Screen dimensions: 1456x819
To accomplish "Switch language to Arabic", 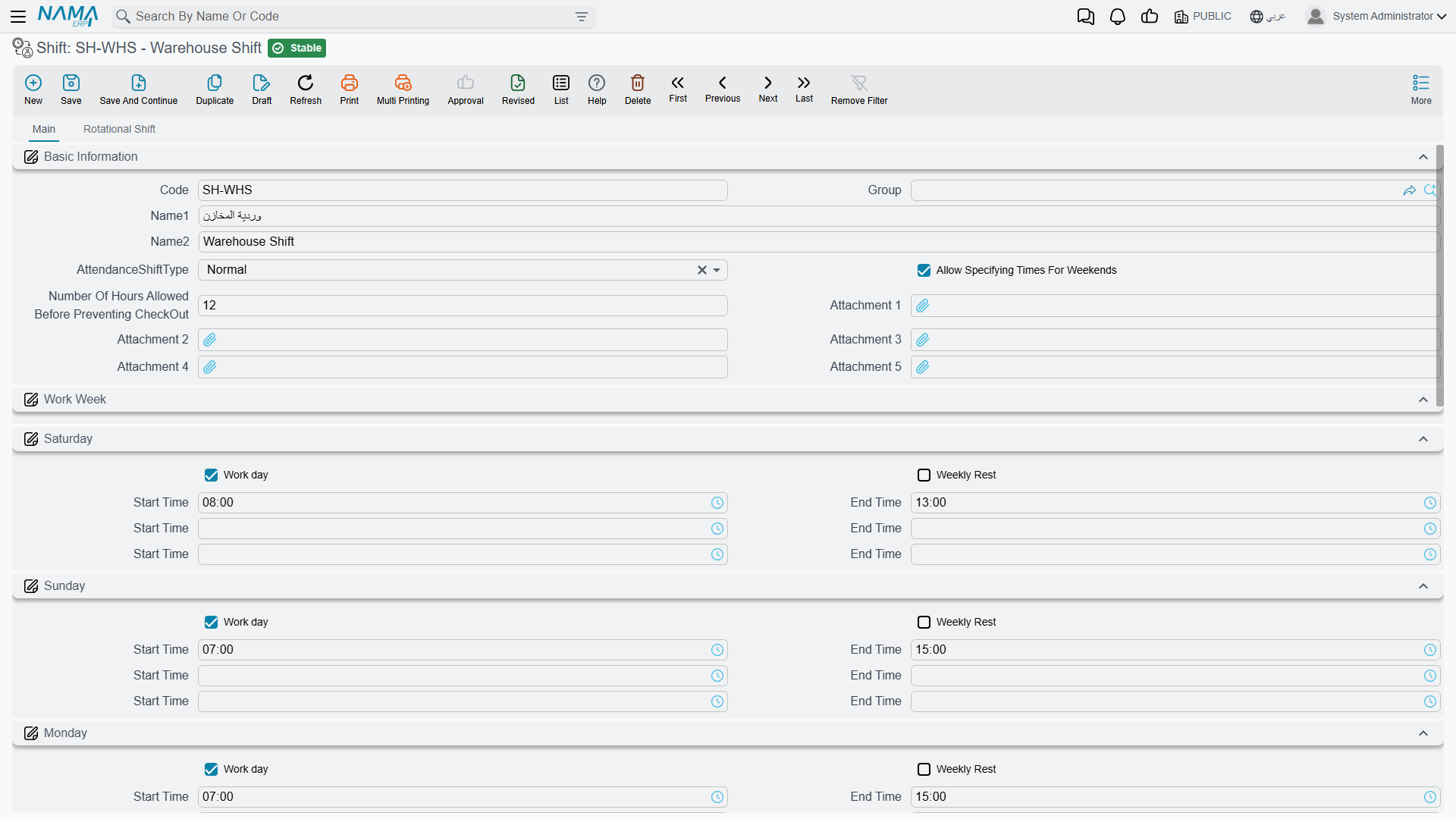I will point(1268,17).
